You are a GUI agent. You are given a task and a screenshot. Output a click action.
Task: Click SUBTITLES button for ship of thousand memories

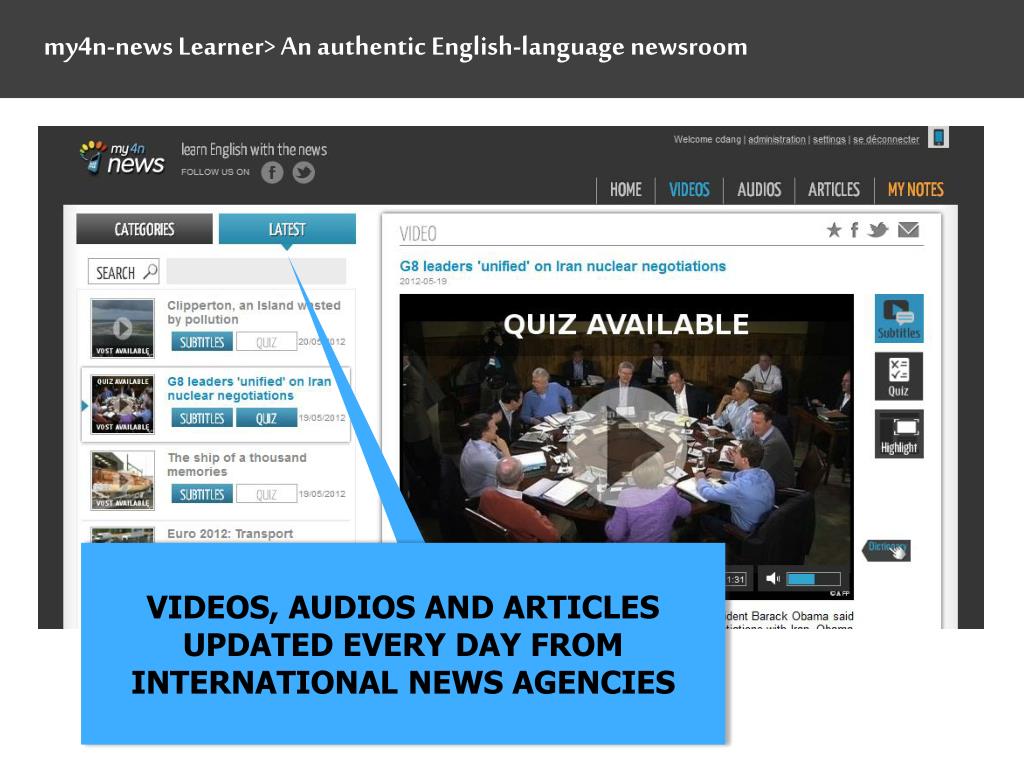click(202, 494)
